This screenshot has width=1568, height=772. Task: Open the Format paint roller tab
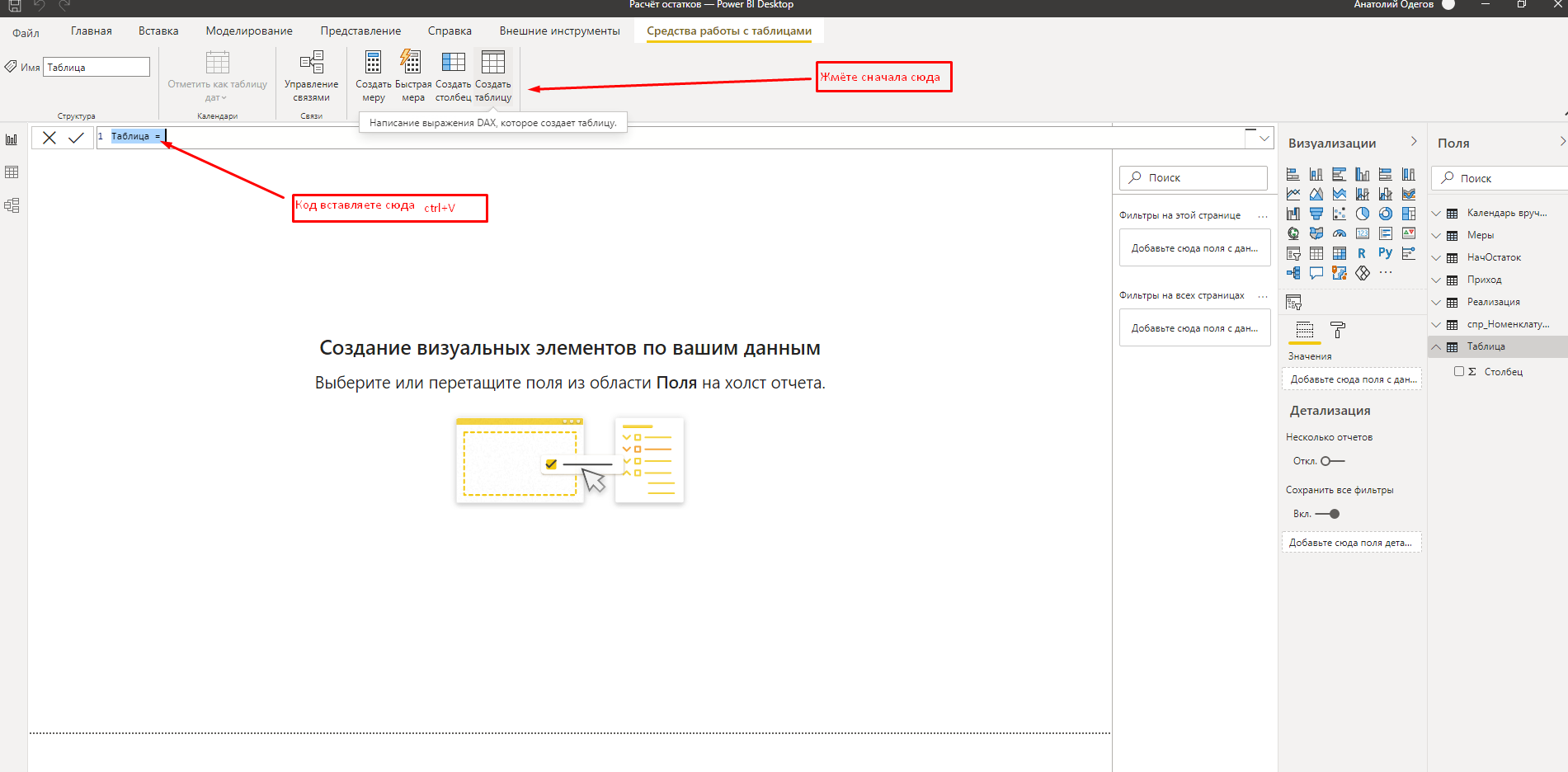pyautogui.click(x=1338, y=330)
